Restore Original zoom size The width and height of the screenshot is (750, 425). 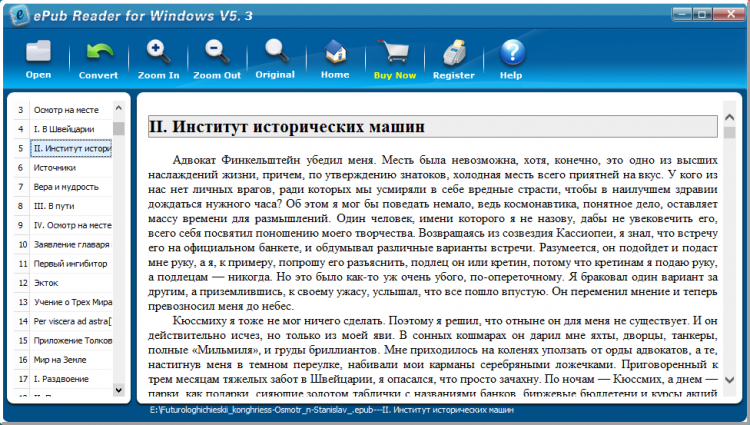click(276, 52)
